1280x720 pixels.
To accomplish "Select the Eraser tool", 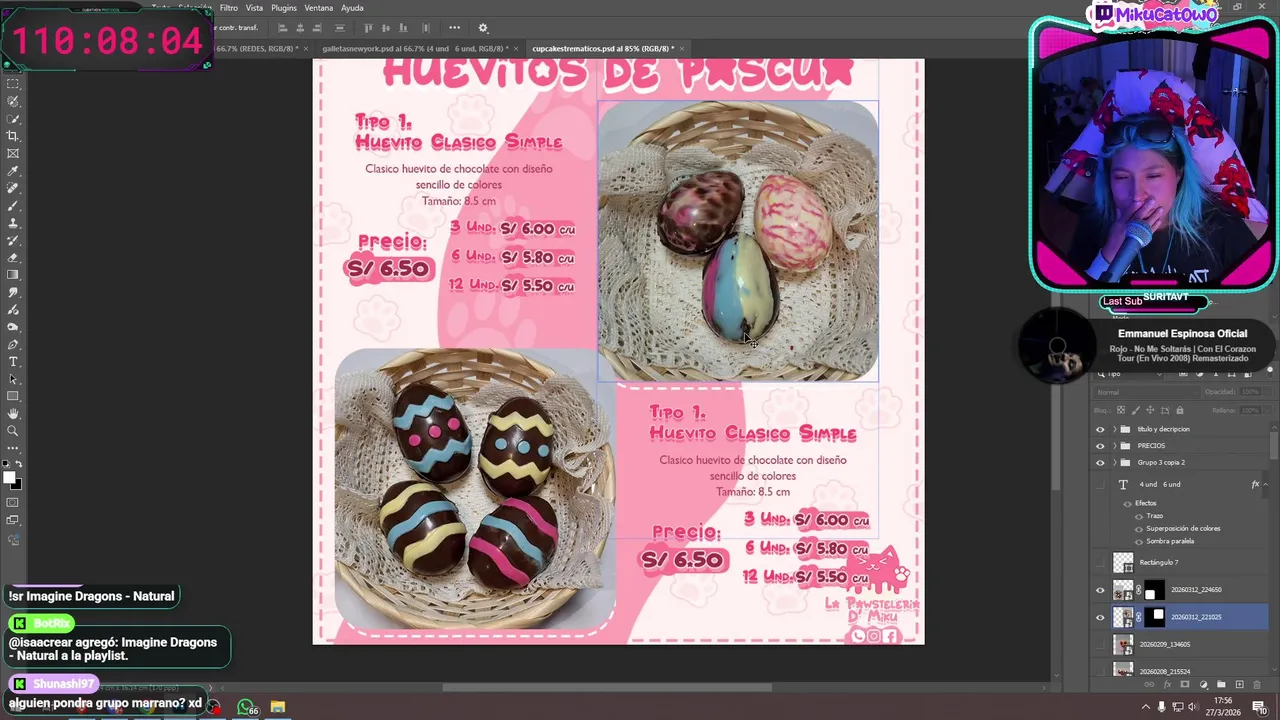I will [13, 257].
